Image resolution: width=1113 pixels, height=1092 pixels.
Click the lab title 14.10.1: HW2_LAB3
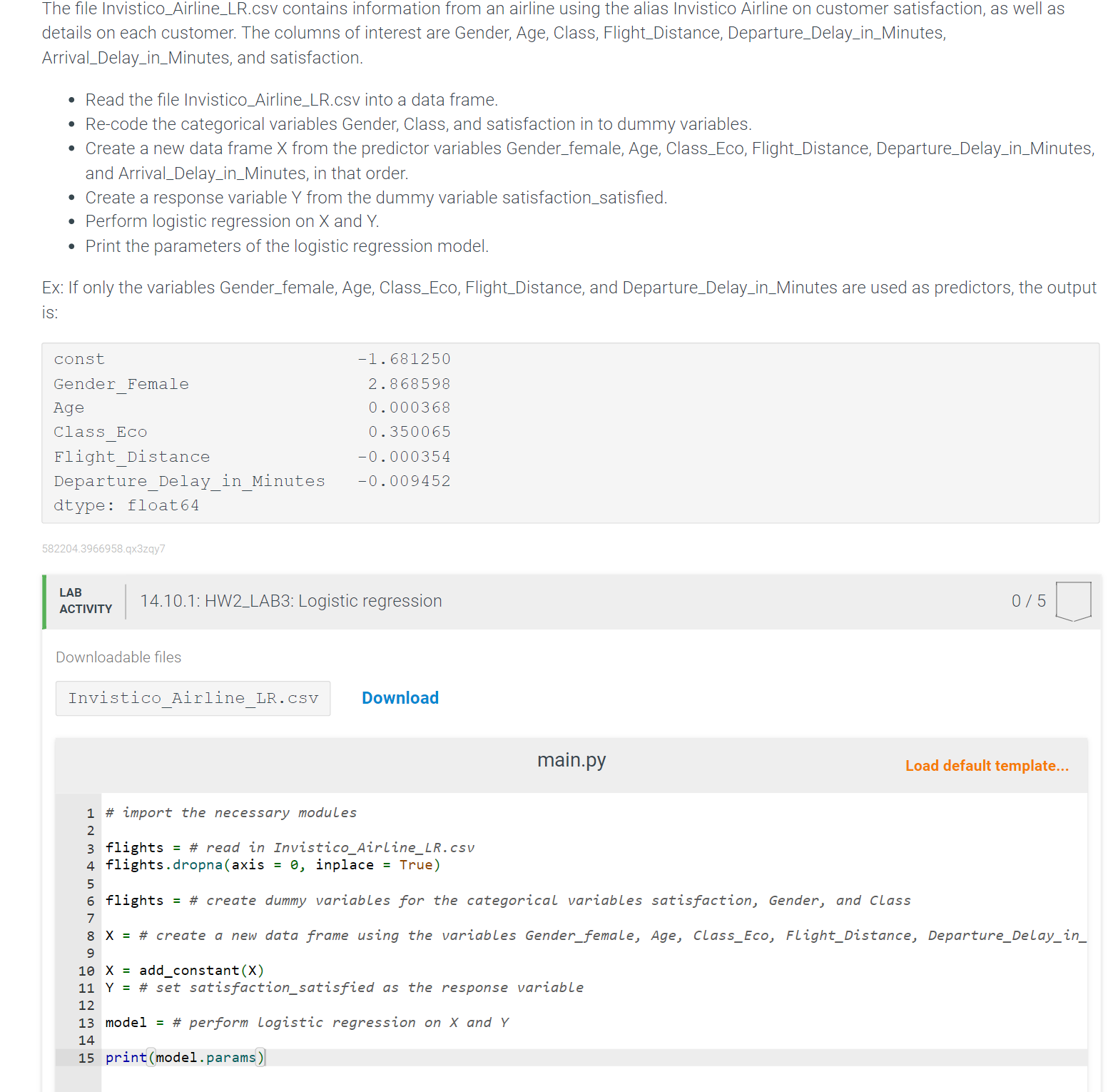tap(291, 601)
